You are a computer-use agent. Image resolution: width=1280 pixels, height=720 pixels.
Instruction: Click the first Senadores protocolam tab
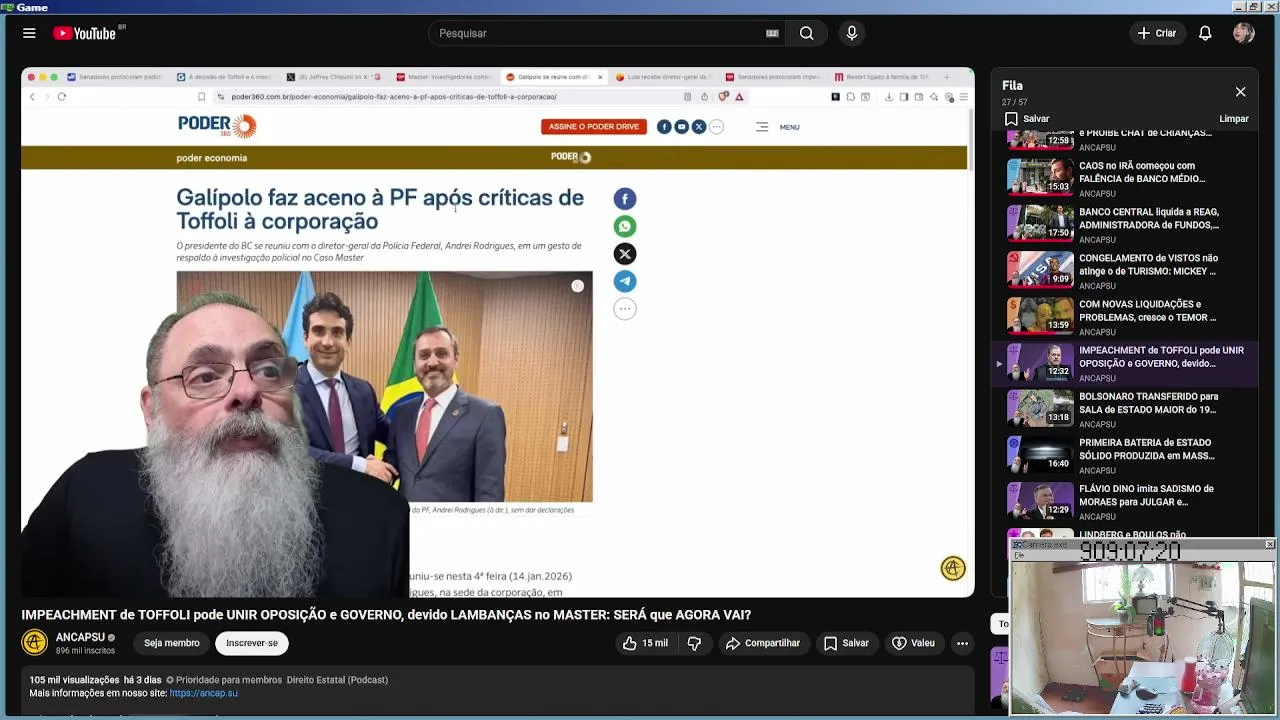(114, 77)
